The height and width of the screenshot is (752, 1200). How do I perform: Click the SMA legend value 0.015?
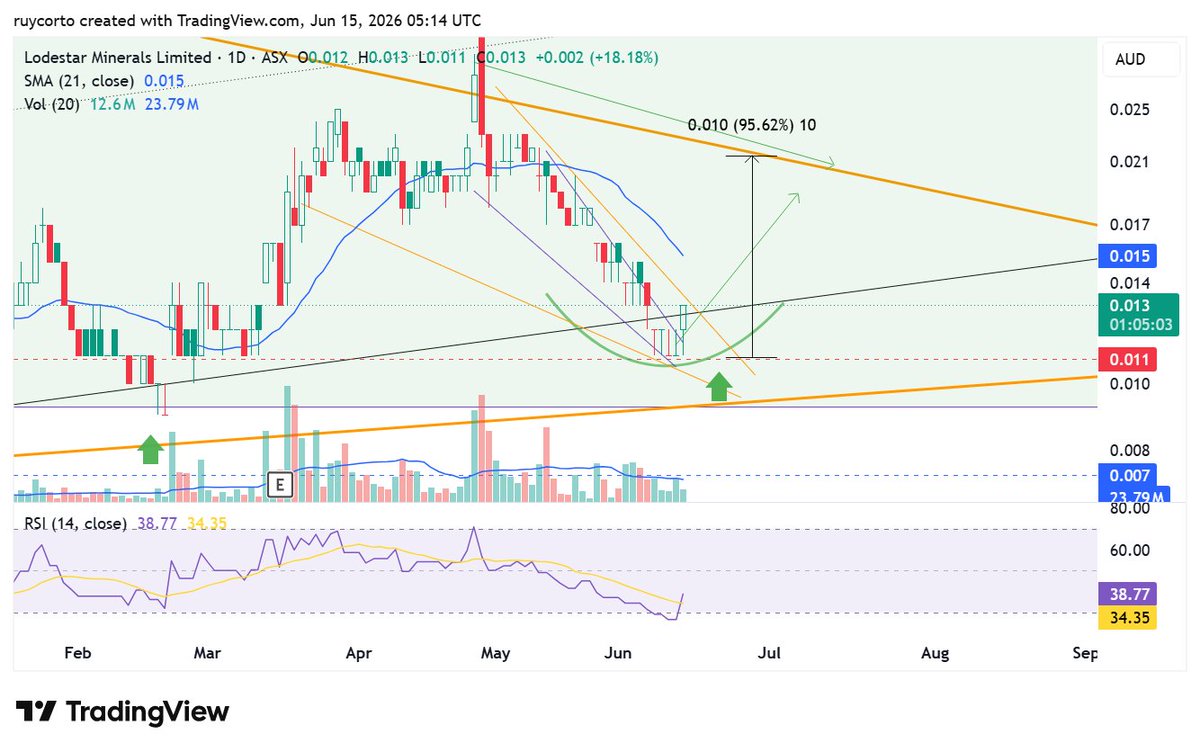(x=164, y=81)
